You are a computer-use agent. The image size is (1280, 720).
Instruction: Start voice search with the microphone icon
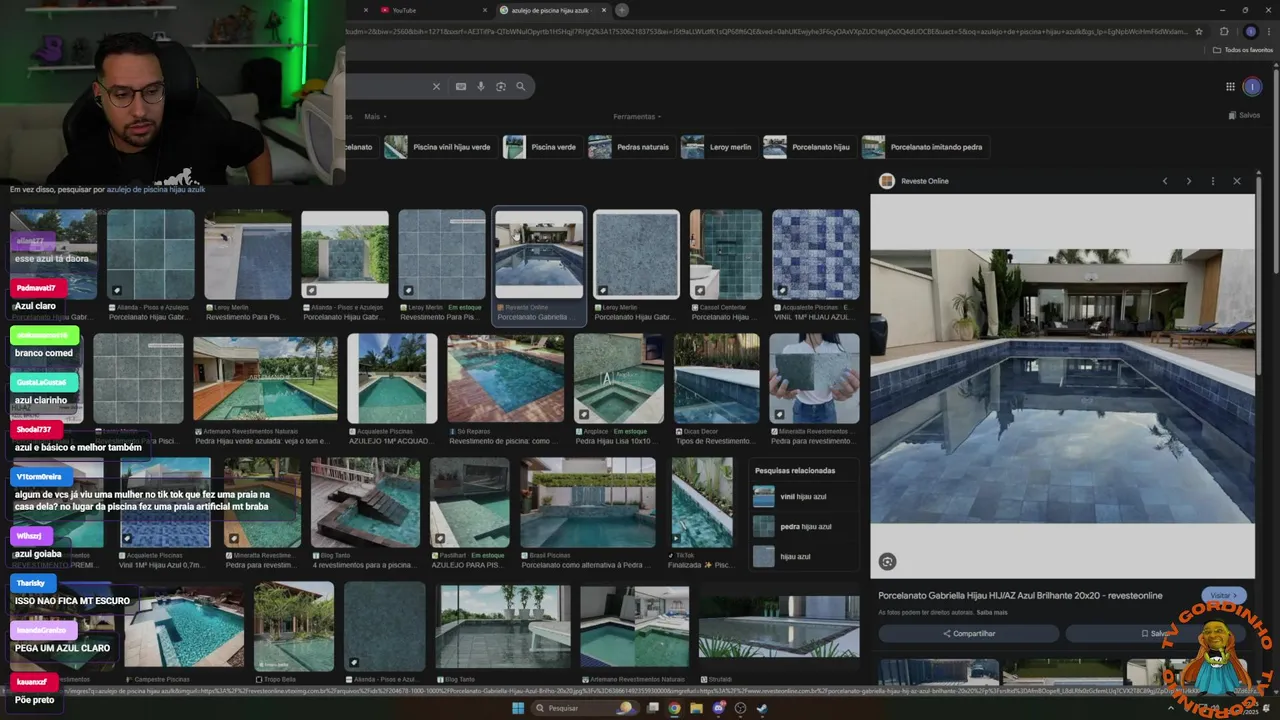coord(481,87)
